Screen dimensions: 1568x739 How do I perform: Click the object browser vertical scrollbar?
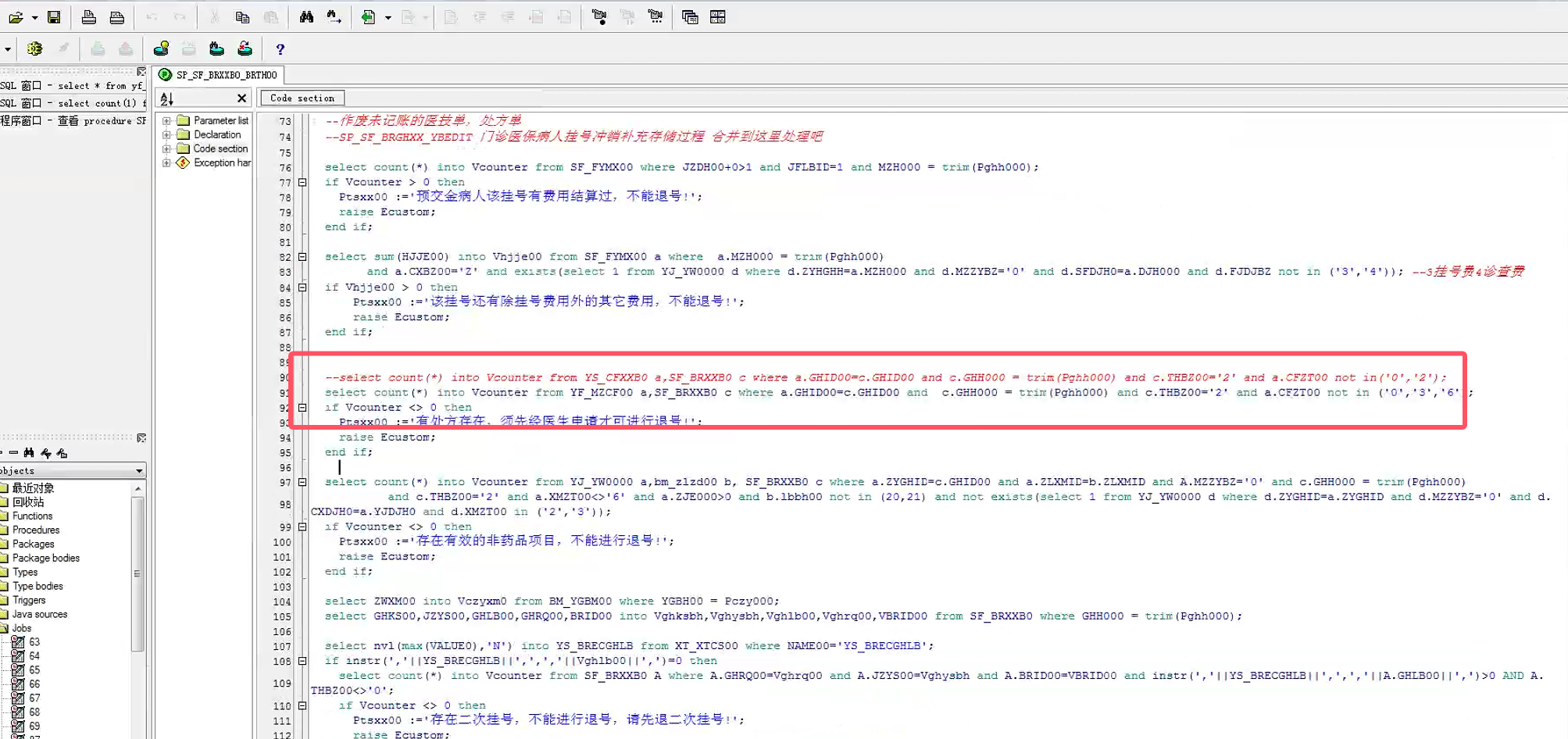138,574
